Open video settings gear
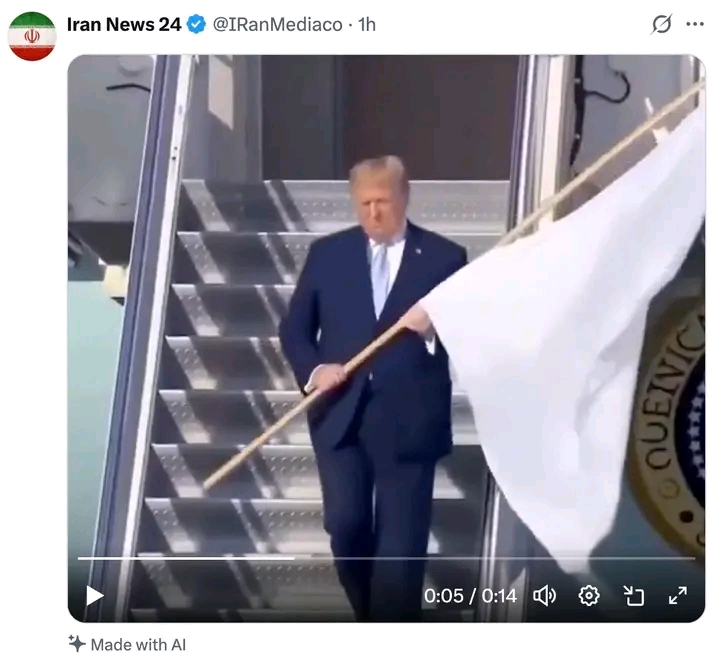The image size is (720, 664). click(589, 596)
